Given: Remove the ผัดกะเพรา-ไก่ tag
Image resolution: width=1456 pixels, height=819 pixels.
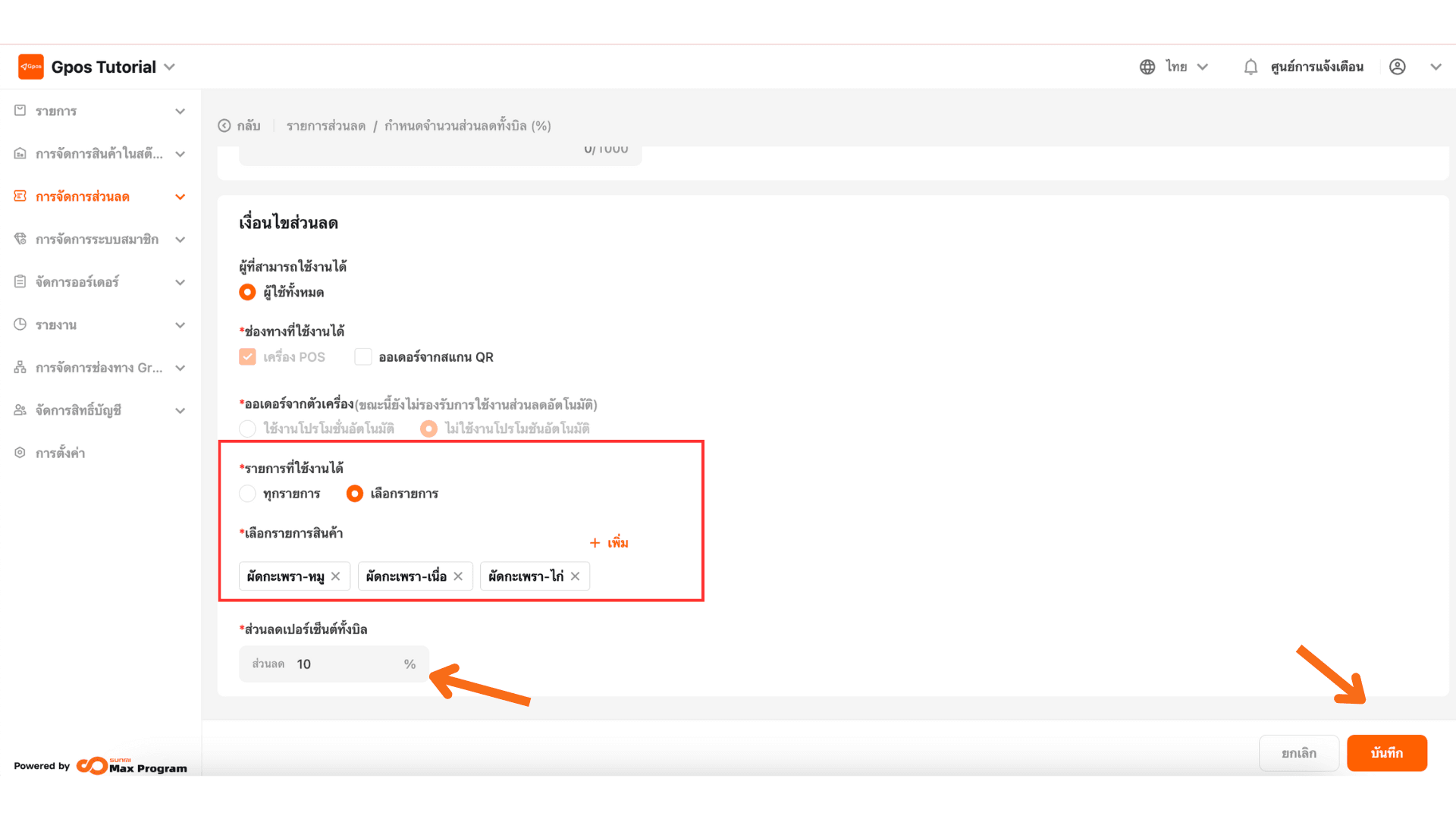Looking at the screenshot, I should pyautogui.click(x=576, y=576).
